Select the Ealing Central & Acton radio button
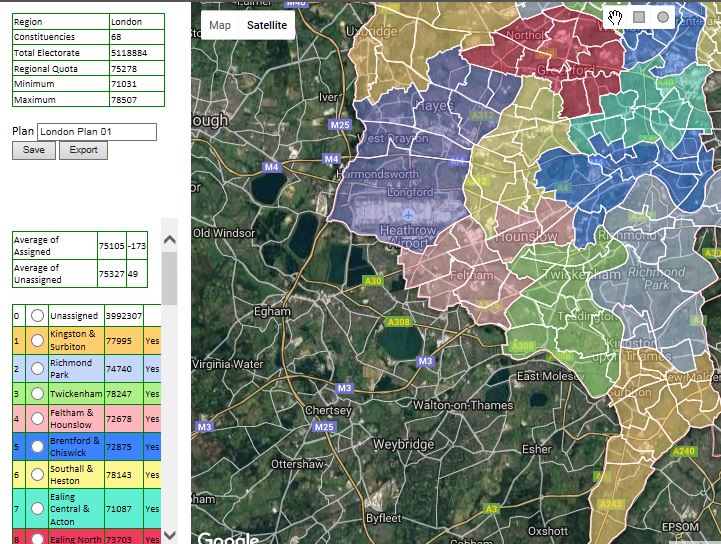This screenshot has width=721, height=544. tap(37, 509)
